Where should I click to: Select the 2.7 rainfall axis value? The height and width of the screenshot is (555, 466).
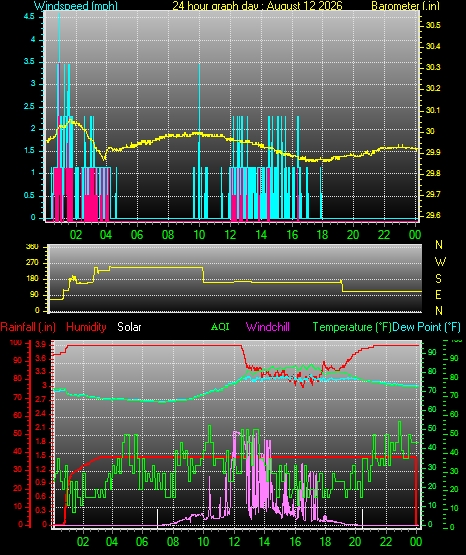[41, 399]
